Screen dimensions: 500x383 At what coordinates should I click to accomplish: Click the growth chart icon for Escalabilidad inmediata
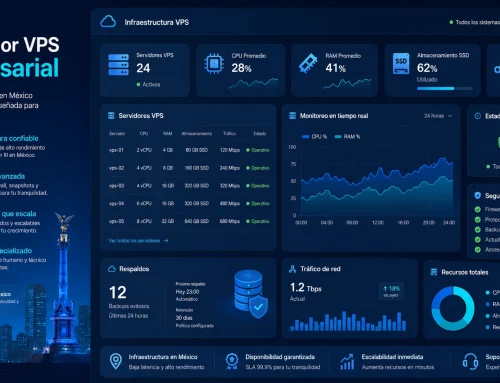click(x=347, y=362)
